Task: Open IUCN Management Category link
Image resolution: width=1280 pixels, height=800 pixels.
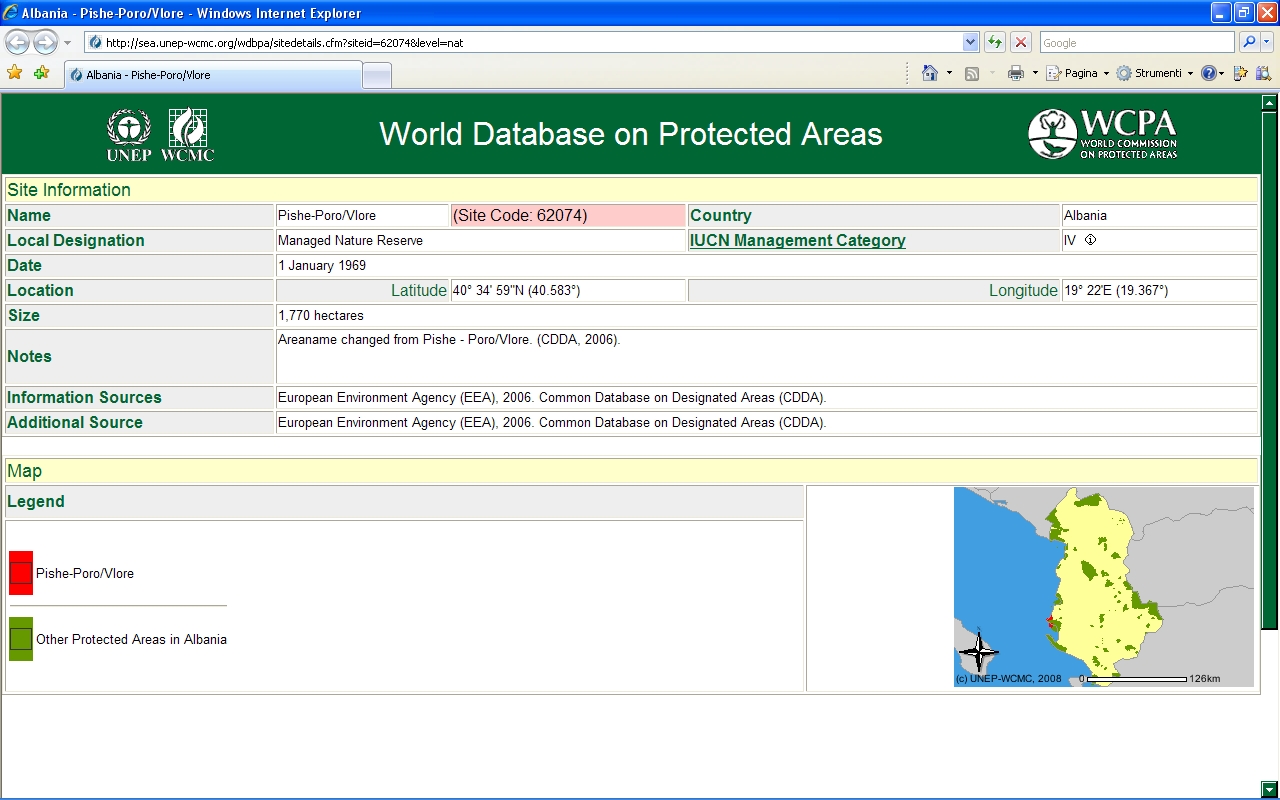Action: pos(798,241)
